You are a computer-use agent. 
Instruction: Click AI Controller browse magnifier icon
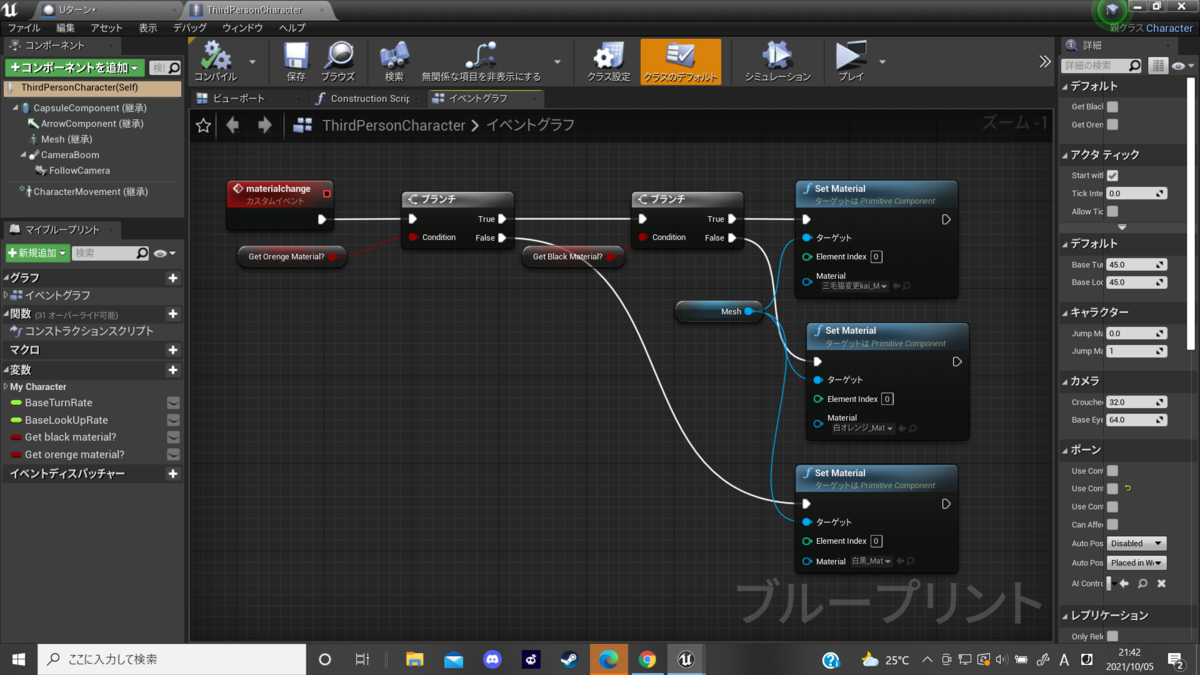coord(1143,583)
